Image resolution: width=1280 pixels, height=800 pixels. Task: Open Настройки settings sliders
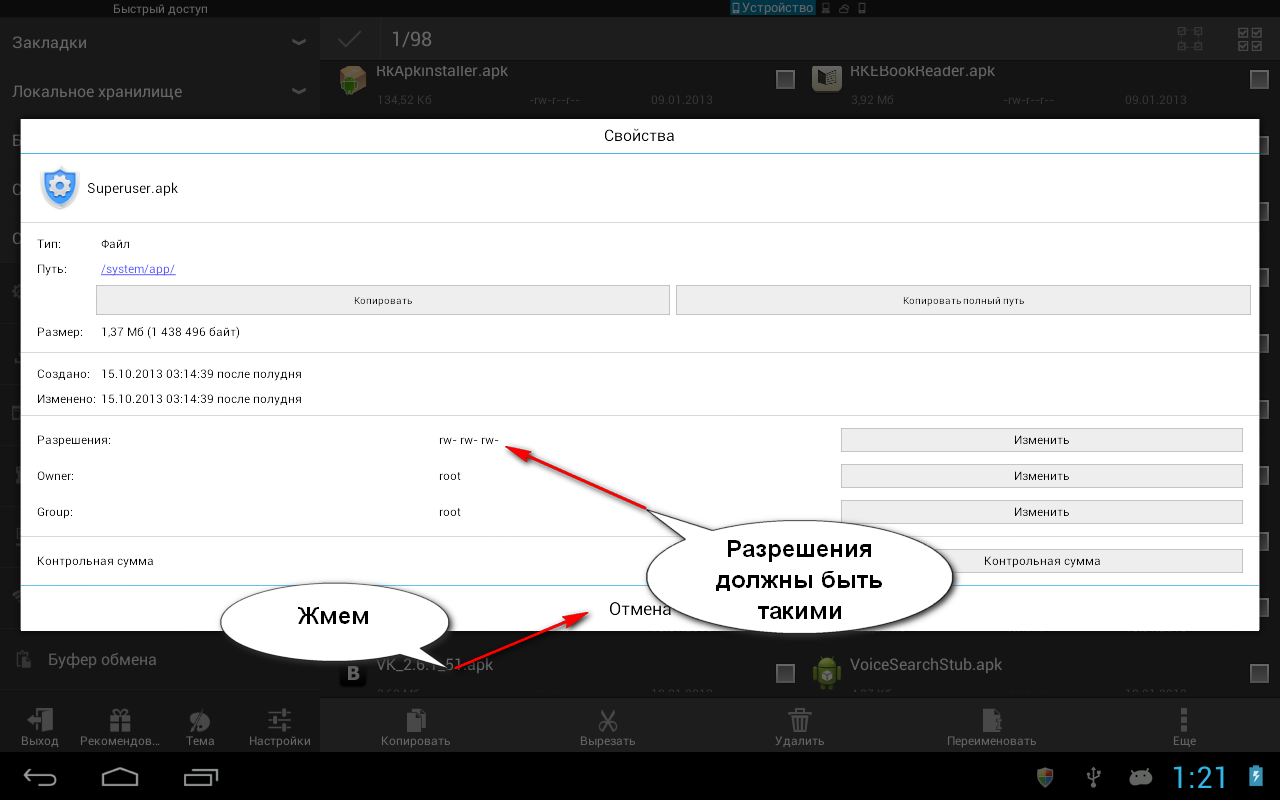click(x=279, y=721)
